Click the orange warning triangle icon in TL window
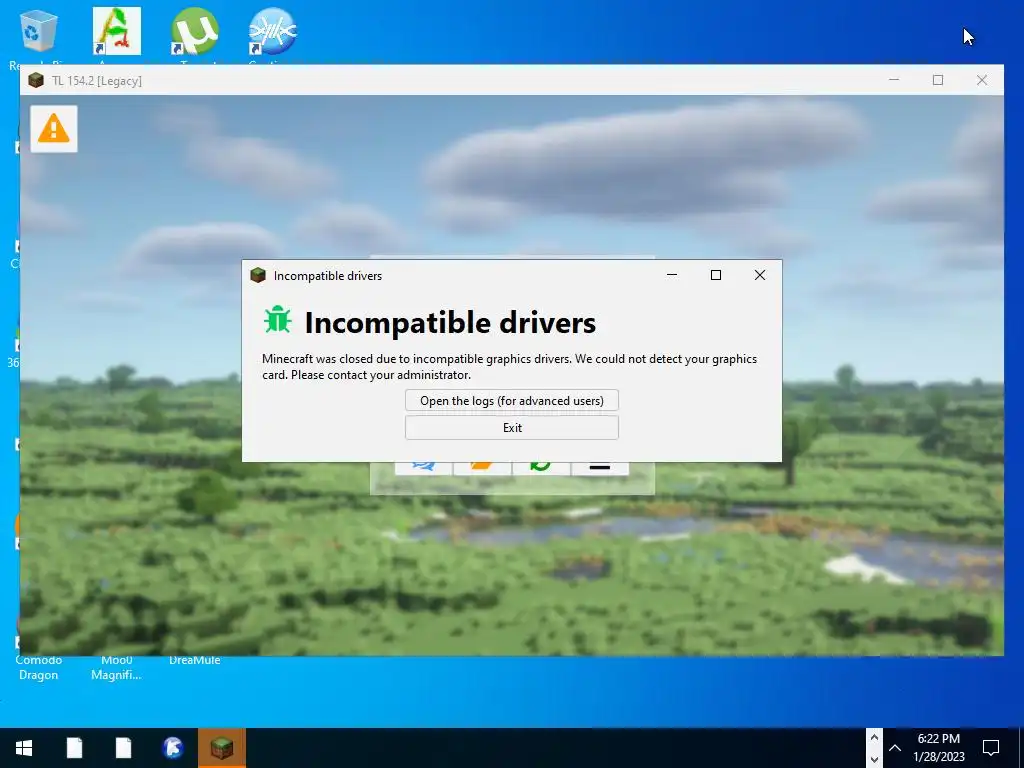Image resolution: width=1024 pixels, height=768 pixels. click(x=54, y=129)
